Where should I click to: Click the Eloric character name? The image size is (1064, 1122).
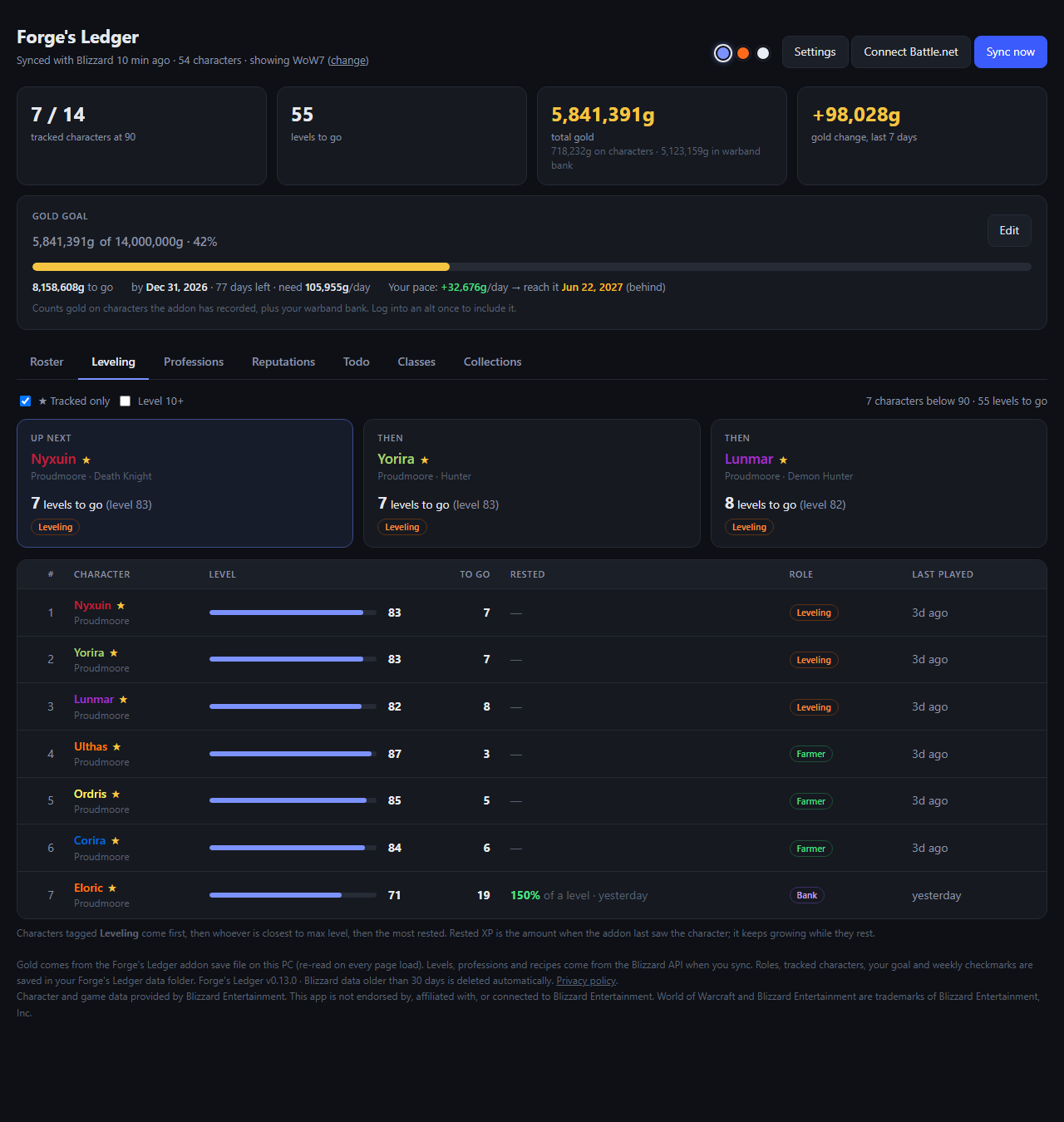[x=88, y=888]
